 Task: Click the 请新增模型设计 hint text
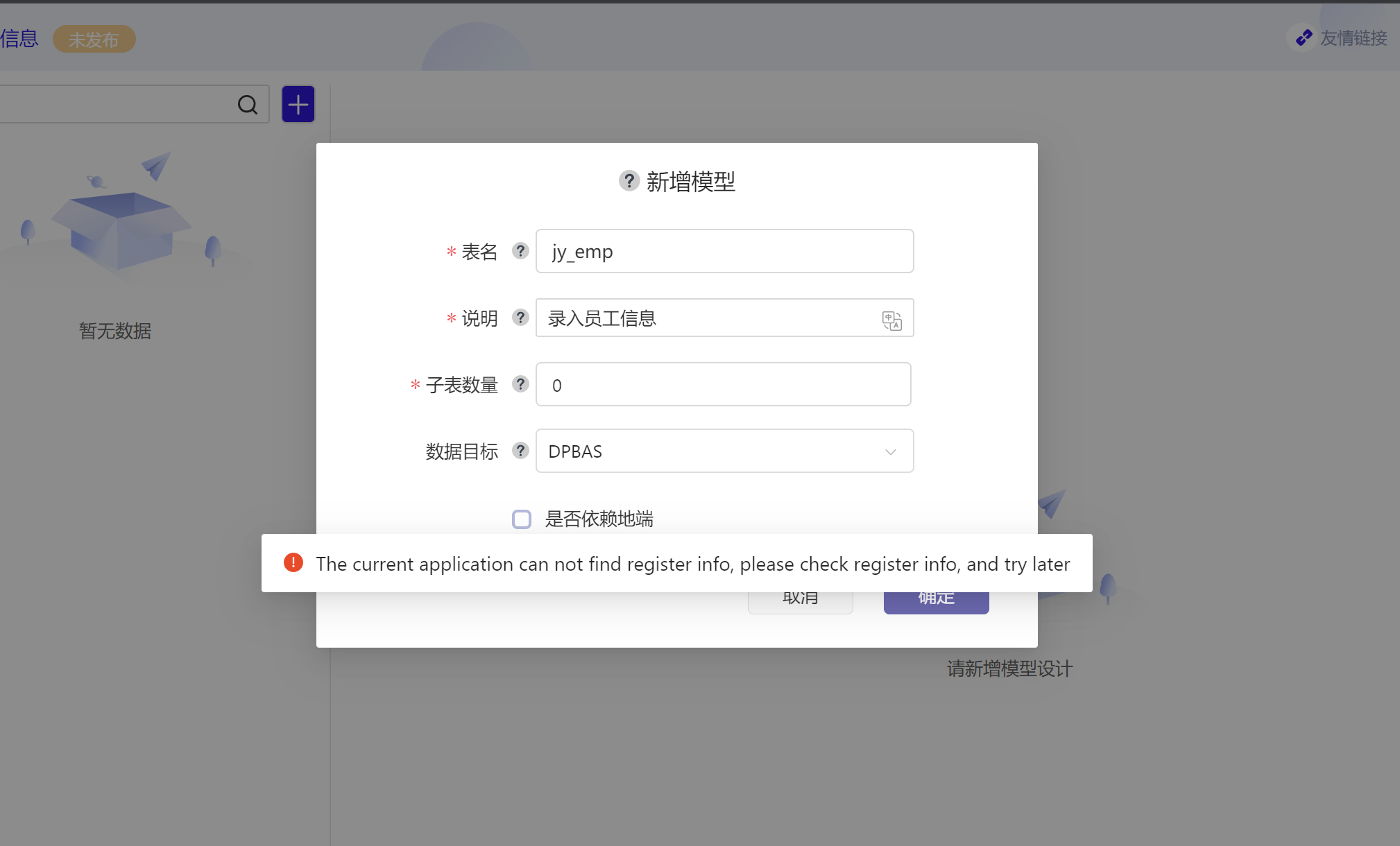(1009, 668)
